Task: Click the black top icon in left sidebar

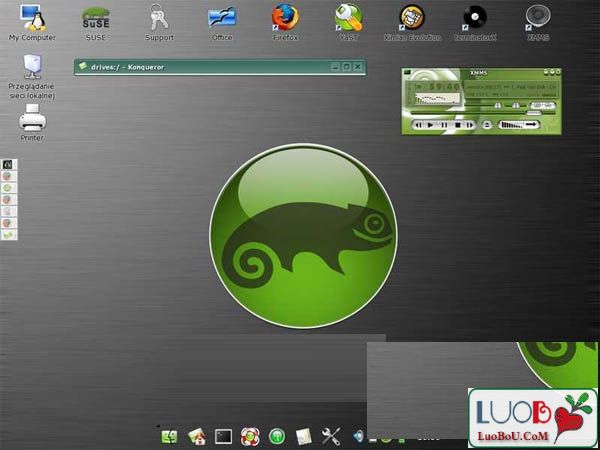Action: (x=8, y=165)
